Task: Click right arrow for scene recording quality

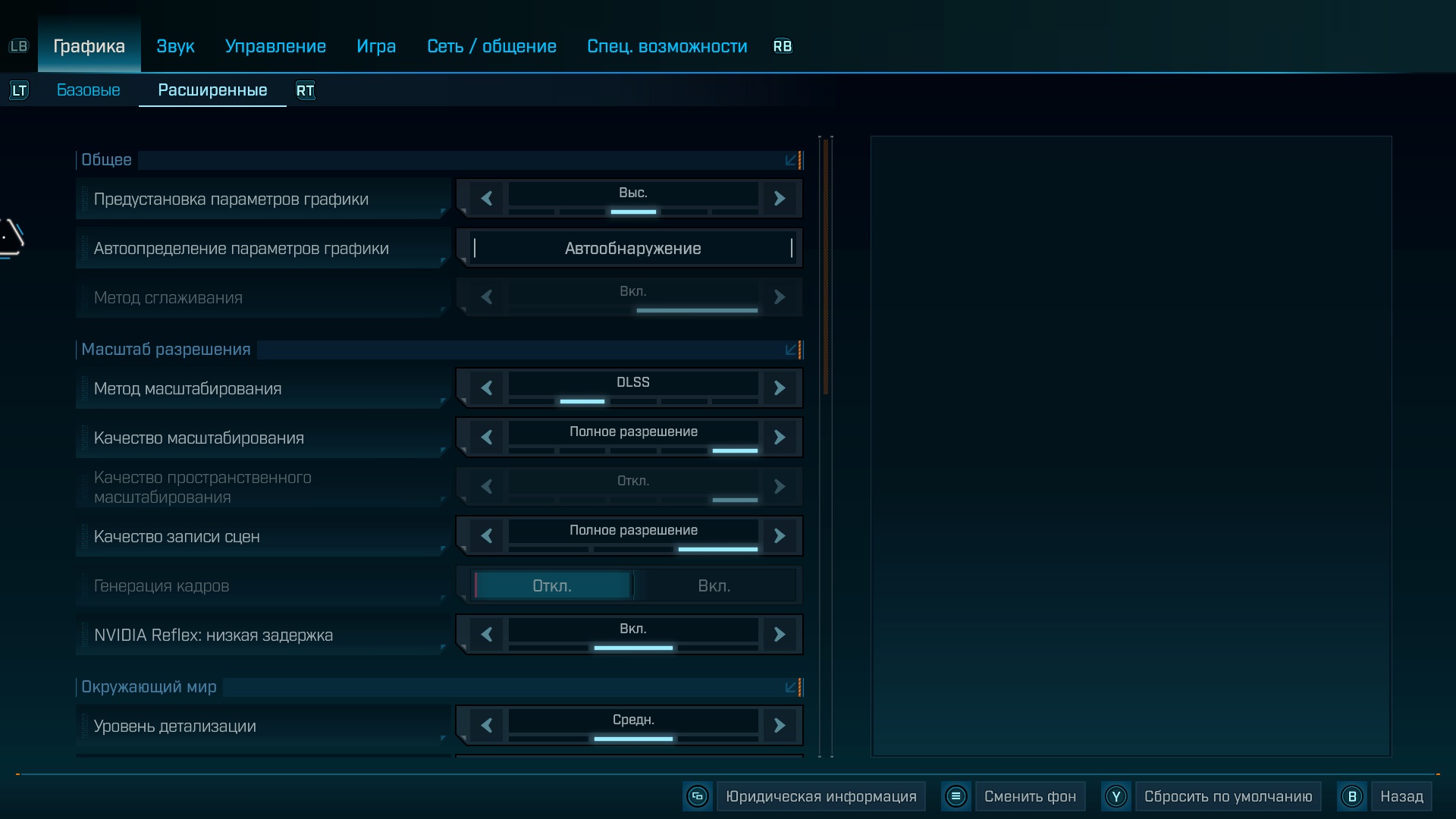Action: tap(780, 536)
